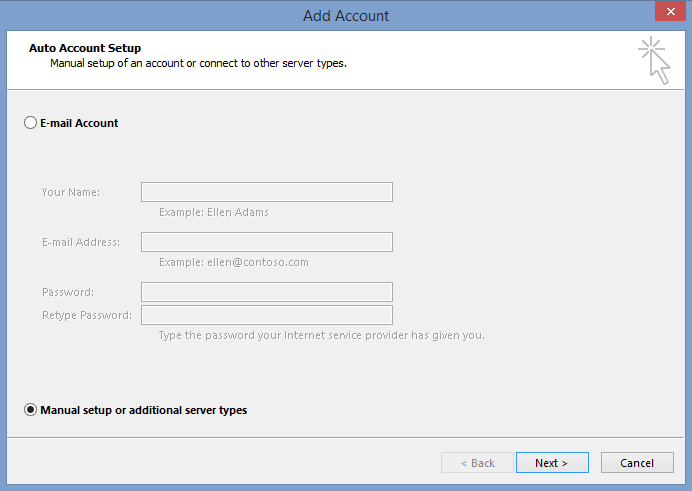Cancel the Add Account wizard
Viewport: 692px width, 491px height.
pyautogui.click(x=636, y=463)
